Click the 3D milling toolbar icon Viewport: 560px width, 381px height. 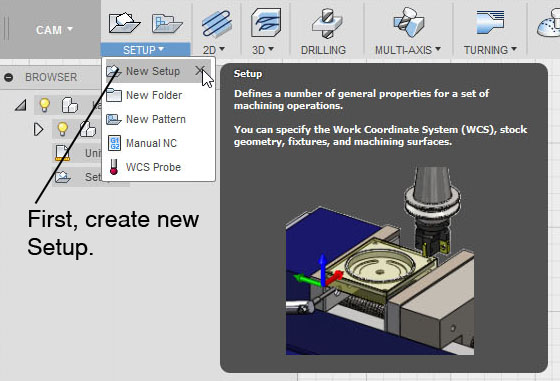266,23
